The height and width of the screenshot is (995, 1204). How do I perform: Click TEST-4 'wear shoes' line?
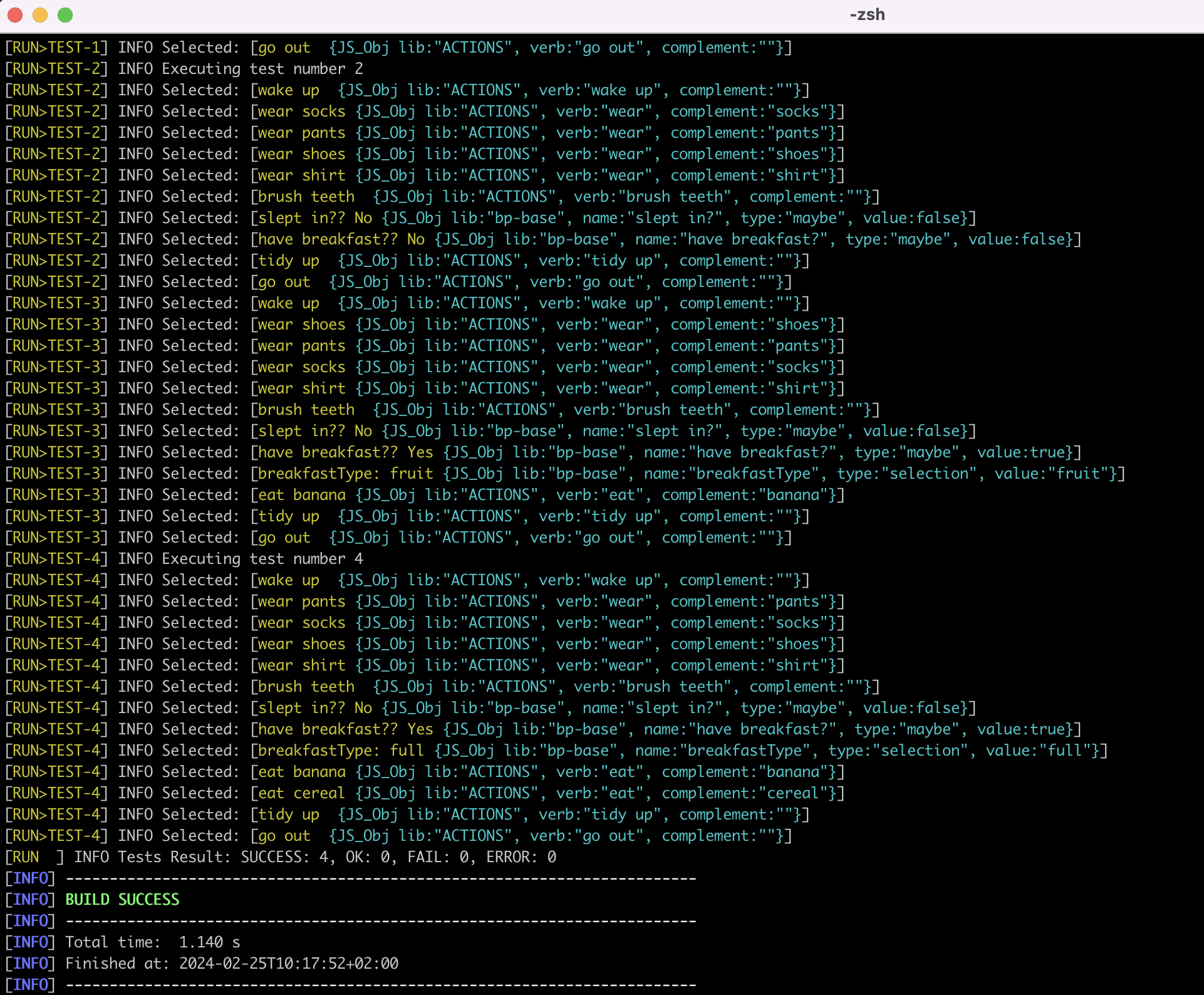pyautogui.click(x=425, y=644)
